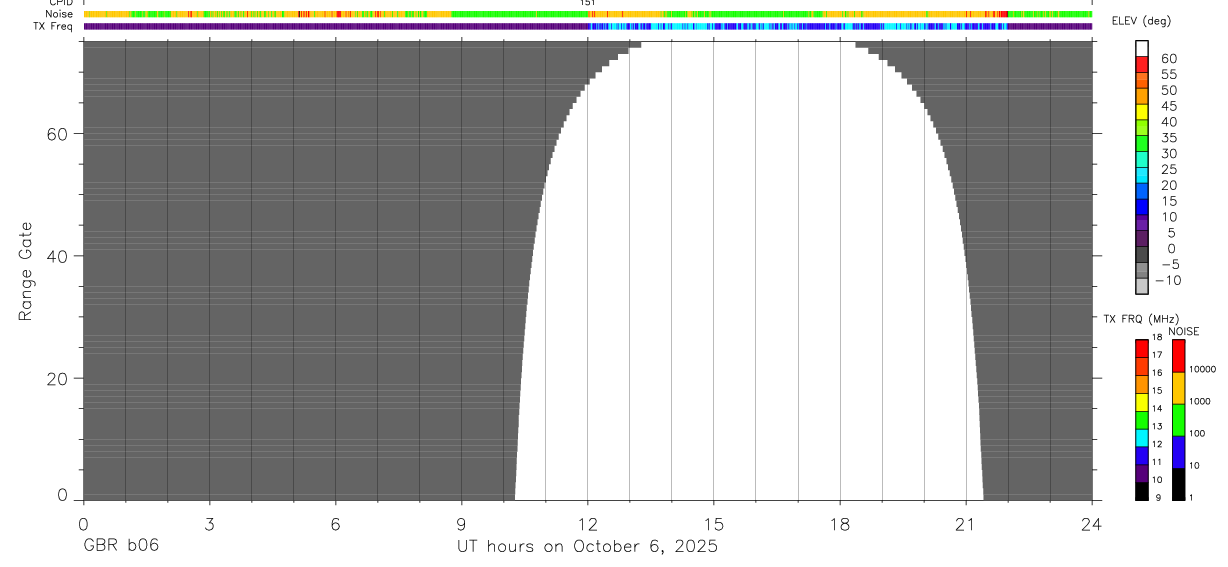Click the NOISE scale label "100"
Image resolution: width=1228 pixels, height=567 pixels.
1197,433
